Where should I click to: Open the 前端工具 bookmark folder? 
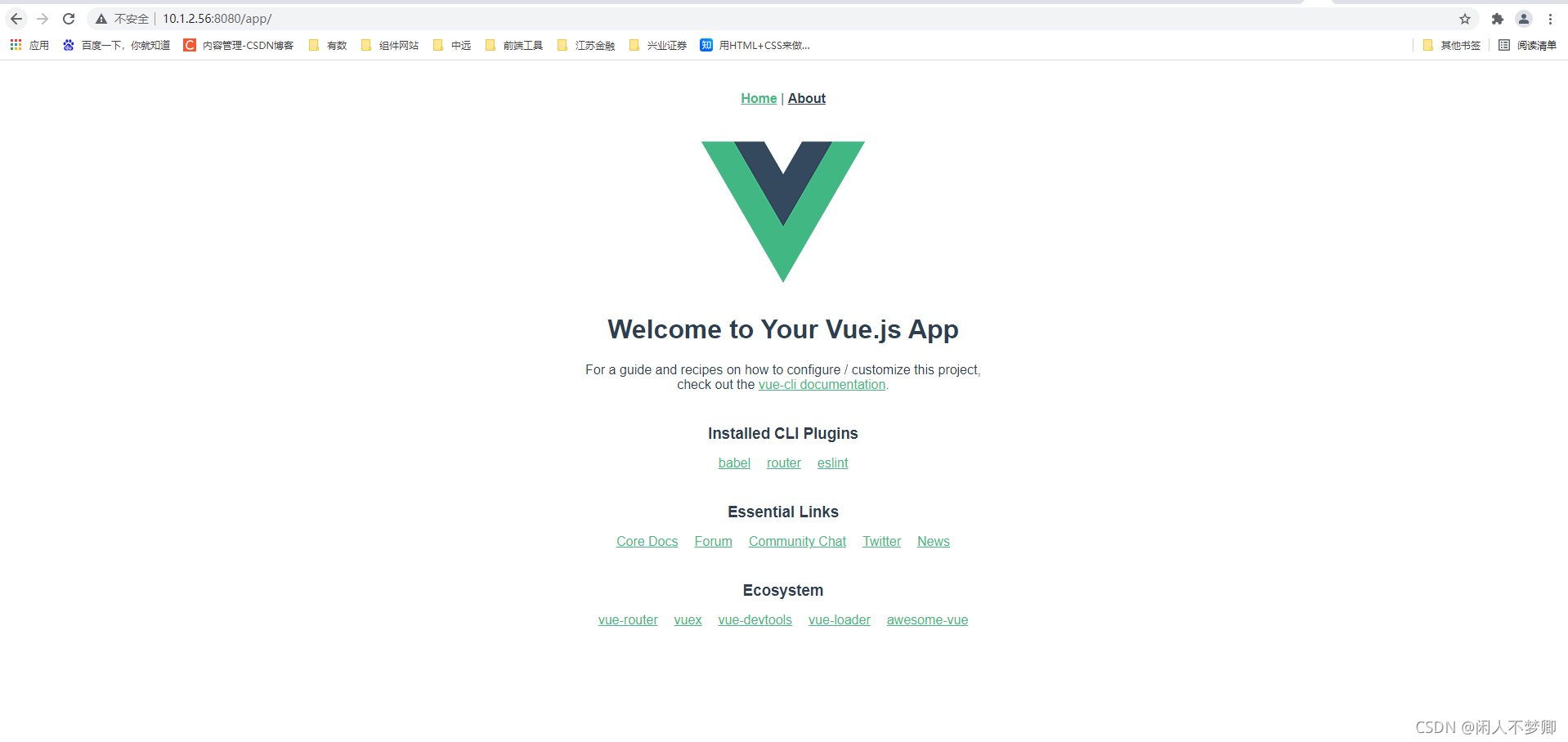pos(514,45)
